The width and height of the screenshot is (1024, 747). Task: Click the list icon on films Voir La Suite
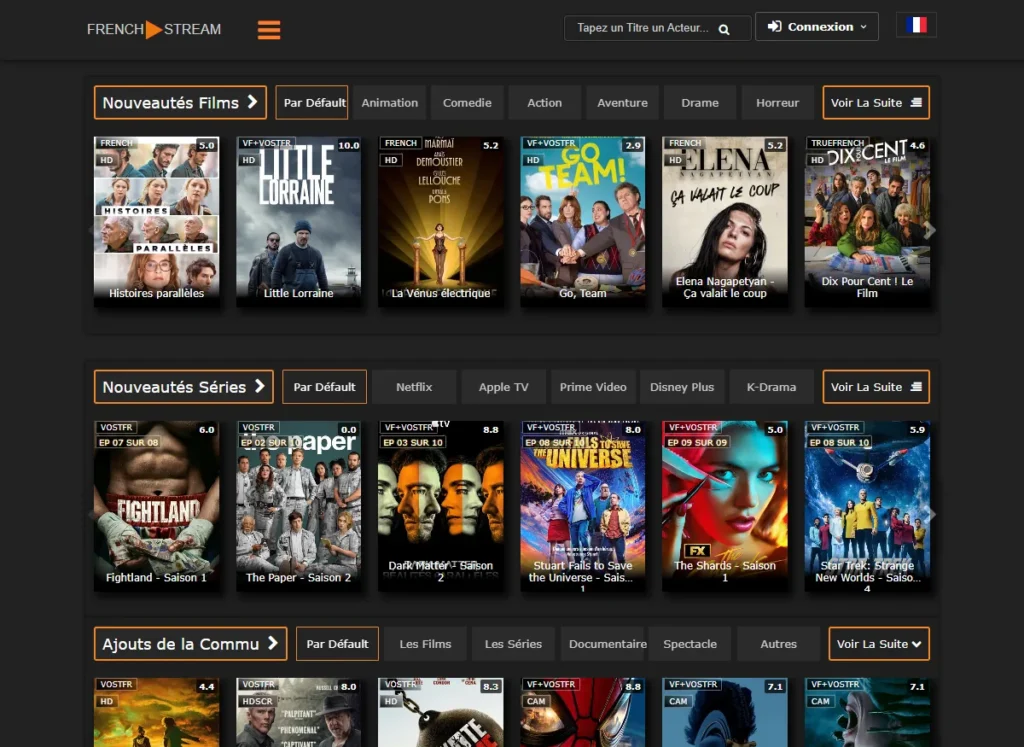[916, 103]
